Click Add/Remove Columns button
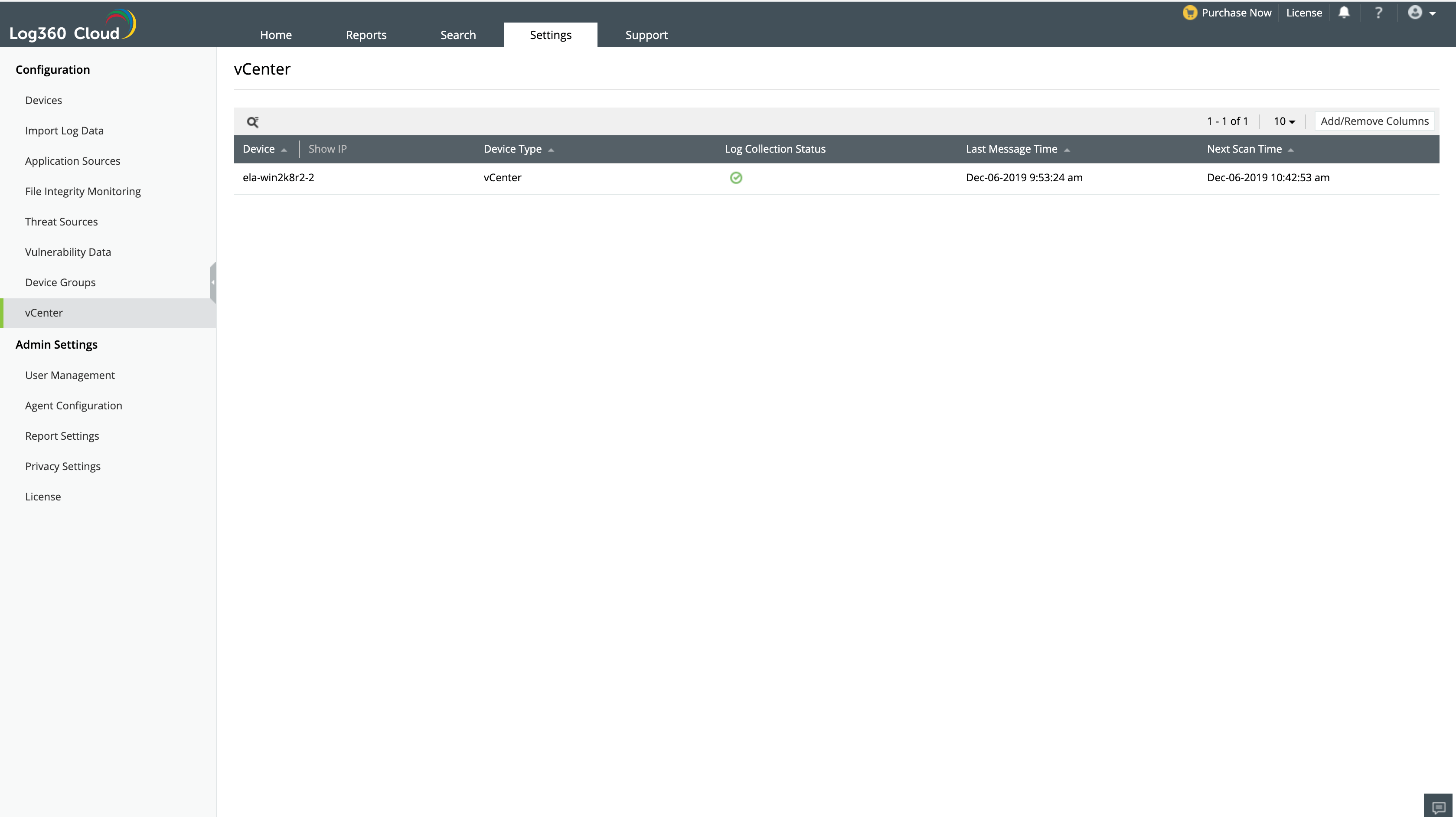Image resolution: width=1456 pixels, height=817 pixels. pyautogui.click(x=1374, y=121)
